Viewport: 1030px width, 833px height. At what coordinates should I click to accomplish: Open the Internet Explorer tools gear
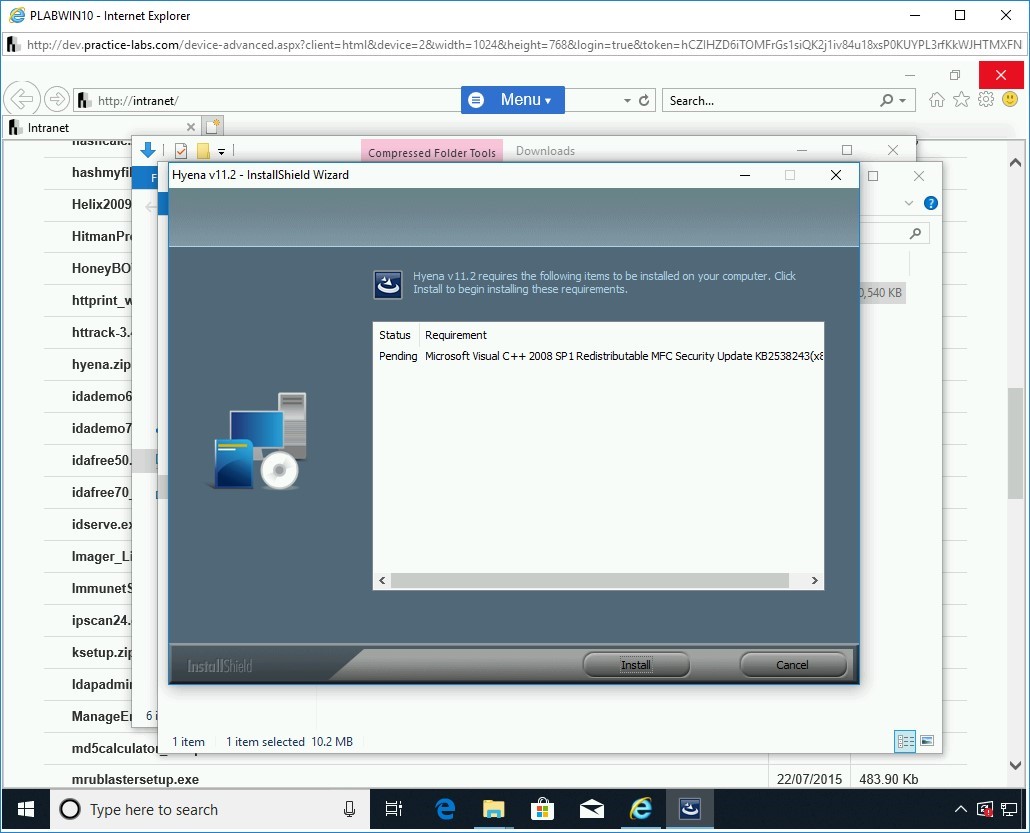pos(986,100)
